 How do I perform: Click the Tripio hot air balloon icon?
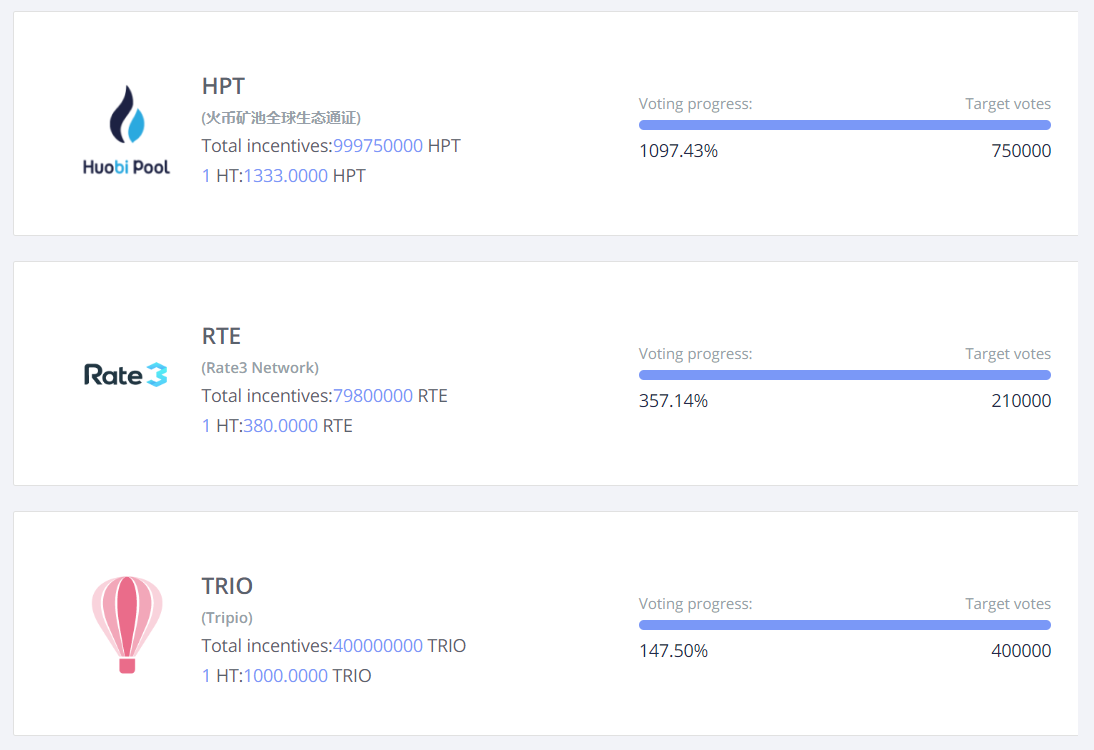[x=127, y=624]
